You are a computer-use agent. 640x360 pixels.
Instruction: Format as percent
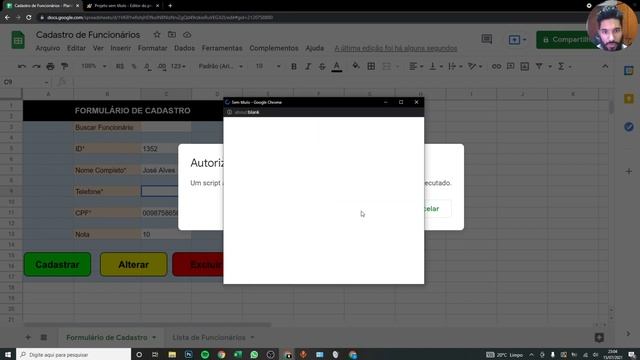(134, 66)
